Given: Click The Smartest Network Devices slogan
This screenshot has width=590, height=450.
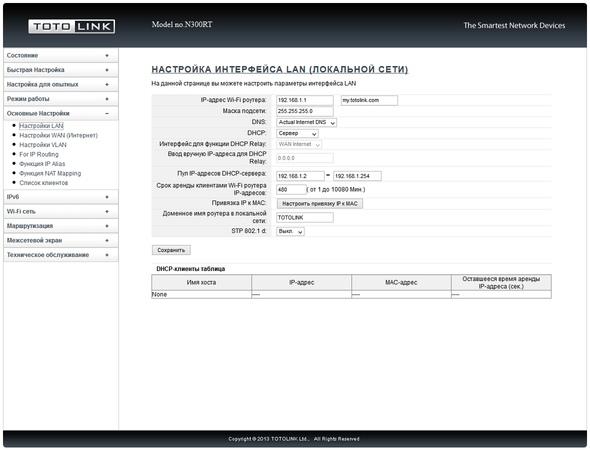Looking at the screenshot, I should (x=514, y=26).
